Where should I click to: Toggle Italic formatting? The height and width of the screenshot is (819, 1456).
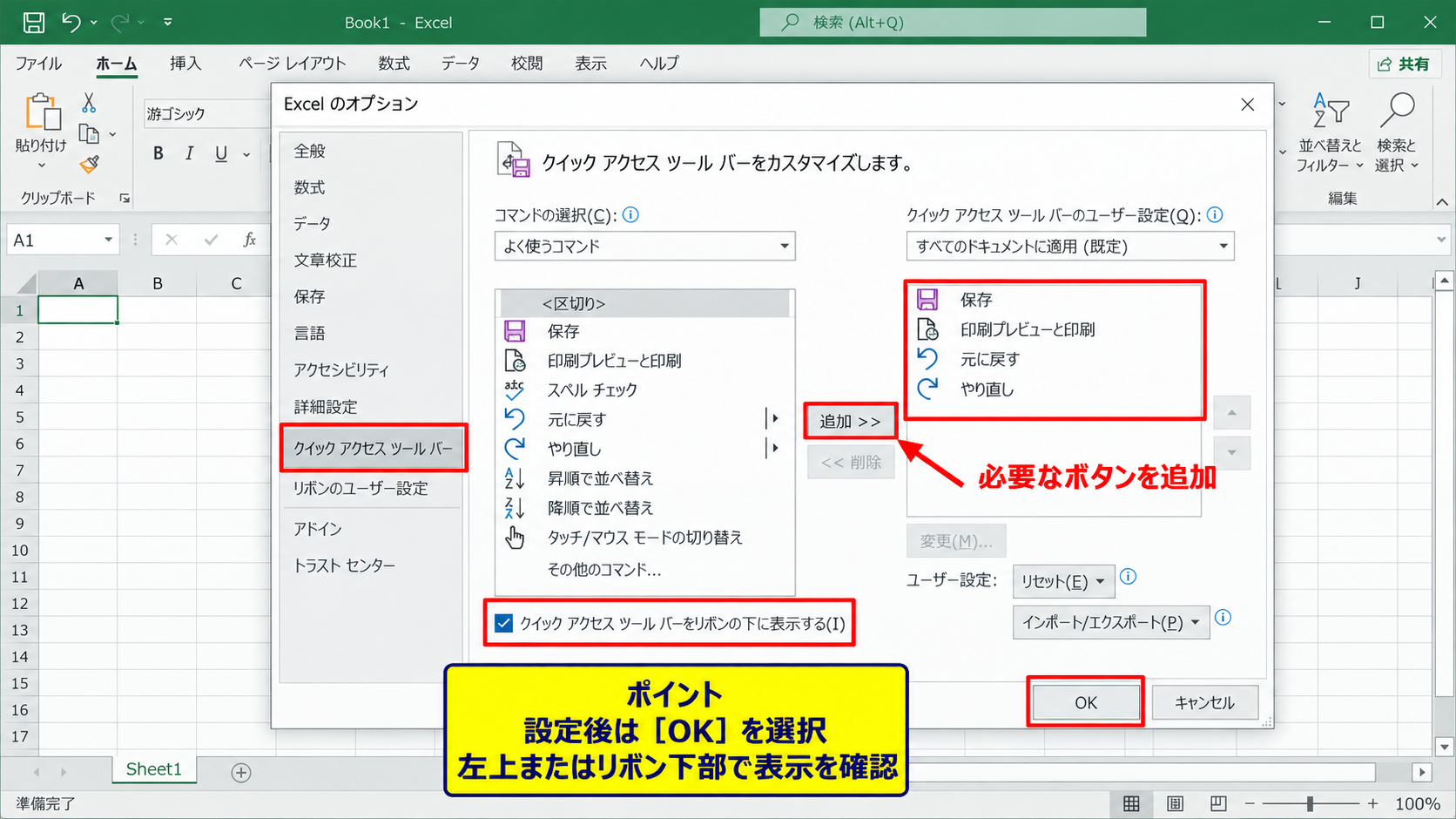tap(189, 153)
